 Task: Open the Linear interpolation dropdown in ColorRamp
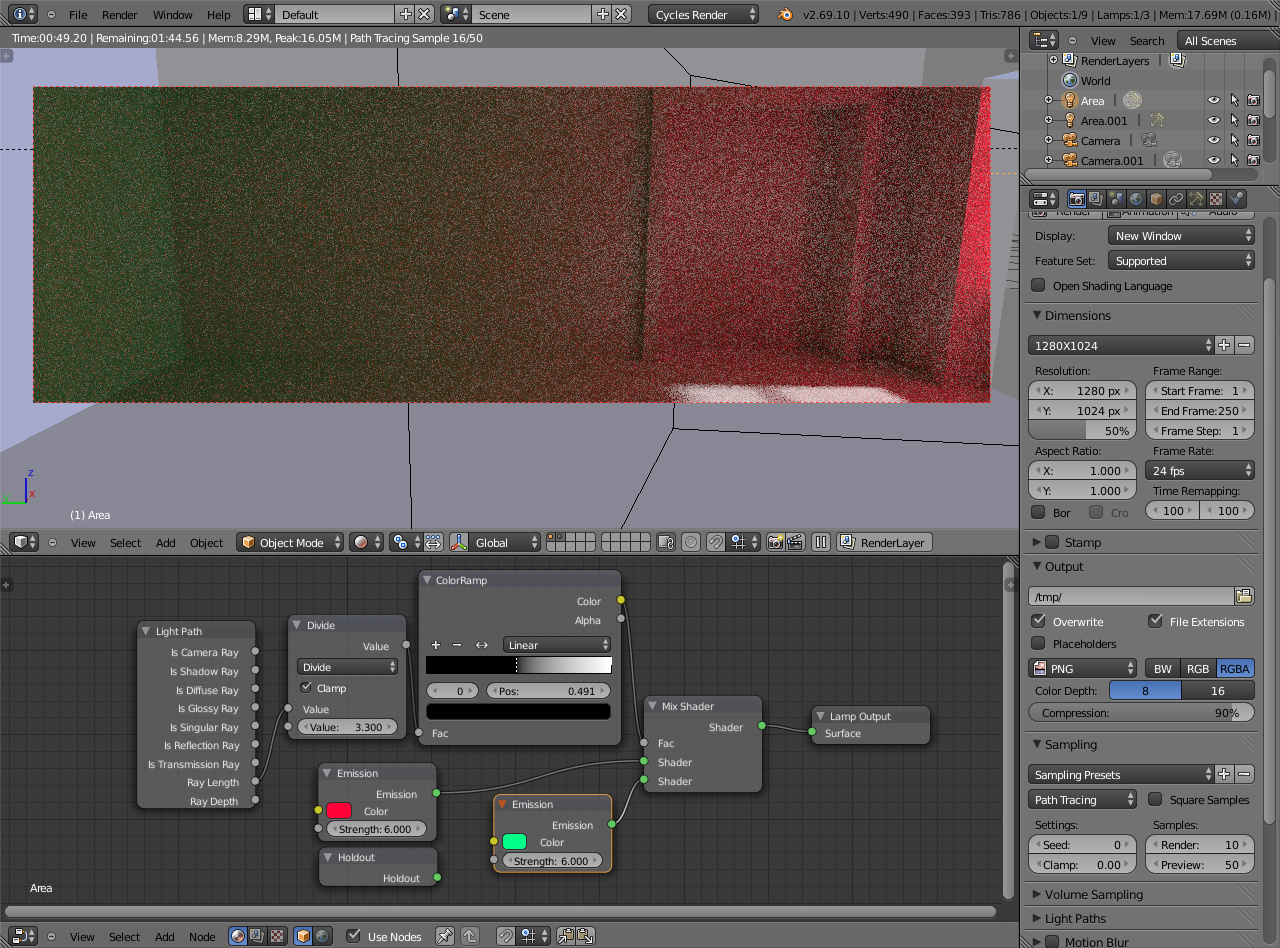click(557, 644)
